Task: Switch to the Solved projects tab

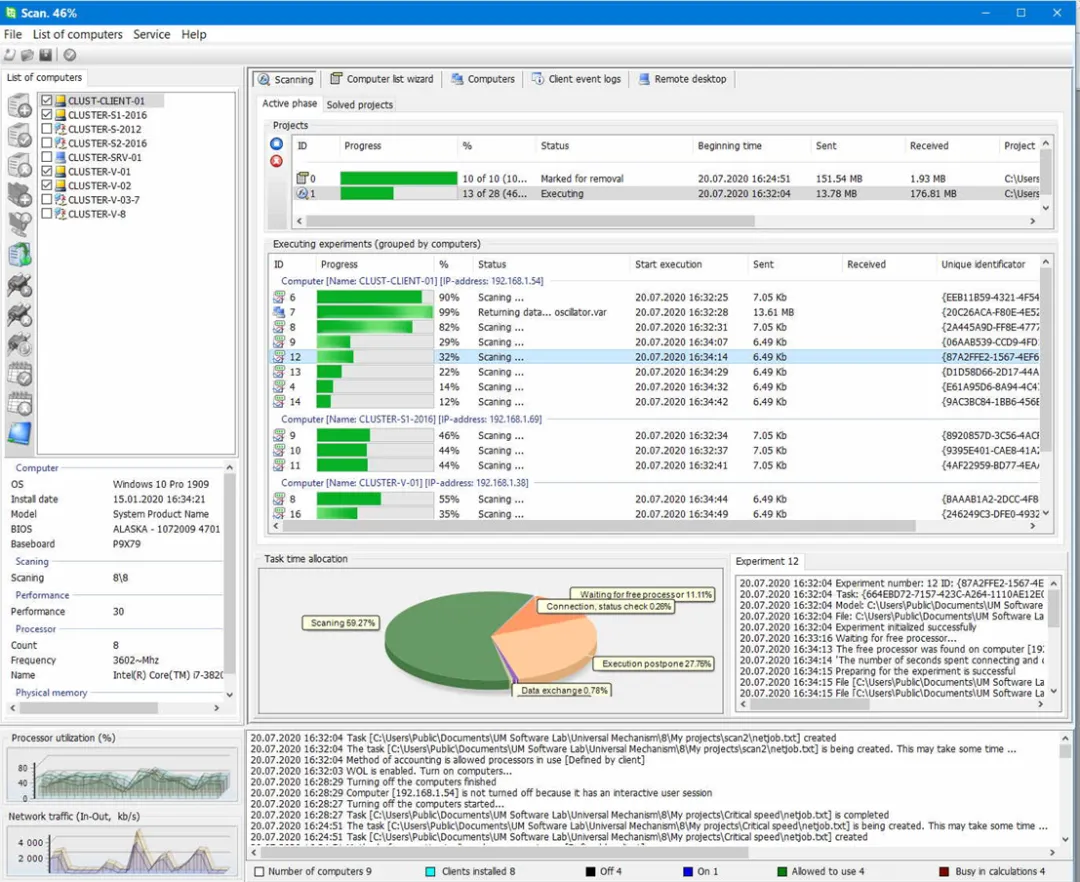Action: pyautogui.click(x=360, y=105)
